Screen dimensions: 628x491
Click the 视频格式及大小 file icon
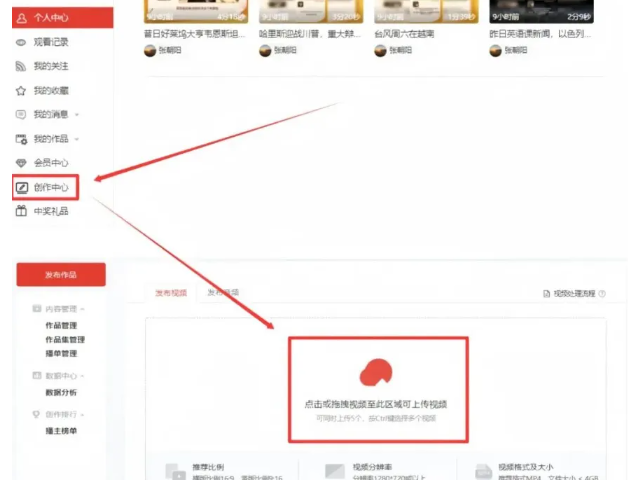pyautogui.click(x=483, y=471)
